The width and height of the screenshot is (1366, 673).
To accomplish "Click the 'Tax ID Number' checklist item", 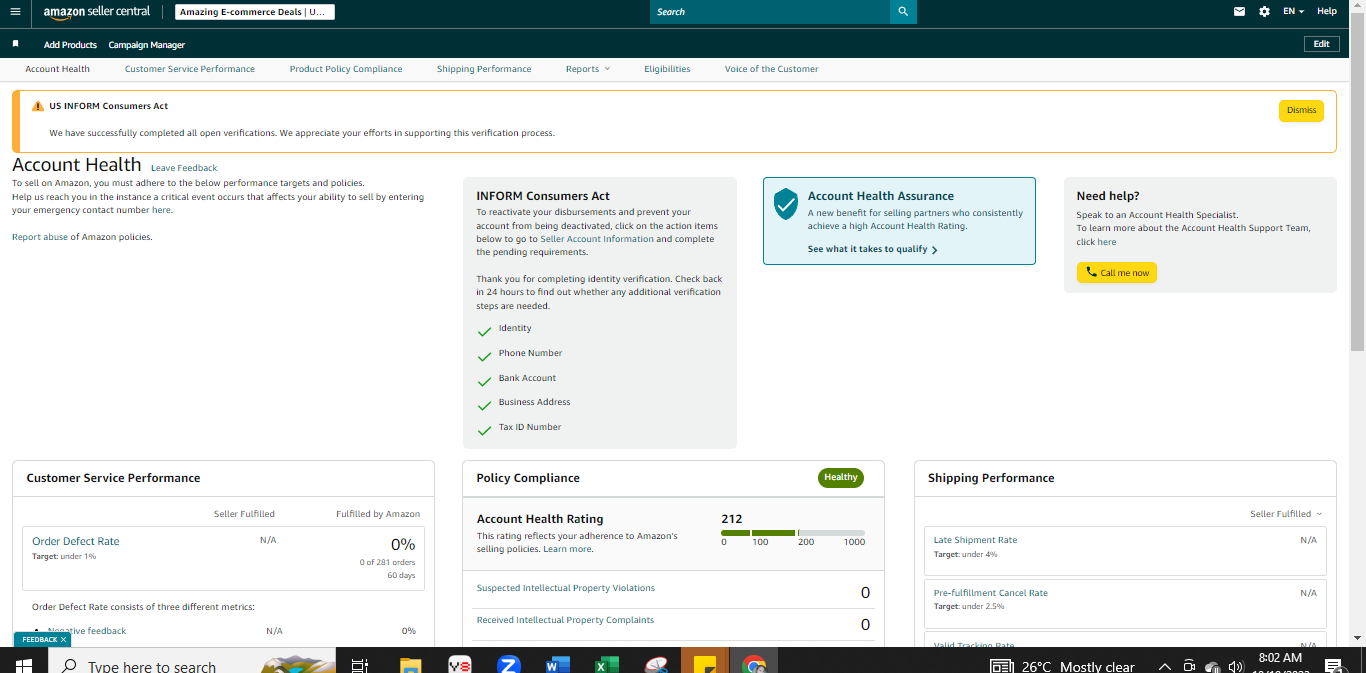I will [x=530, y=427].
